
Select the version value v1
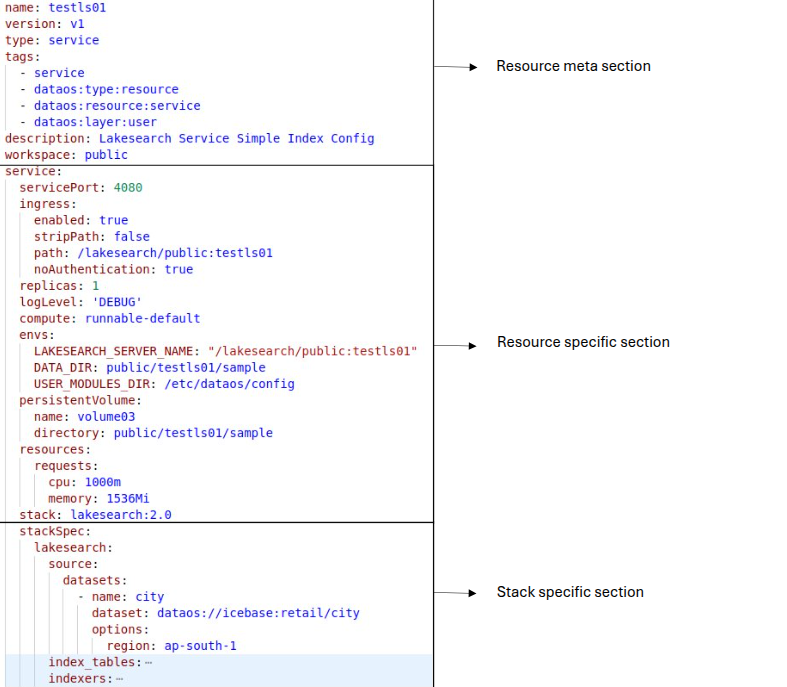click(77, 24)
